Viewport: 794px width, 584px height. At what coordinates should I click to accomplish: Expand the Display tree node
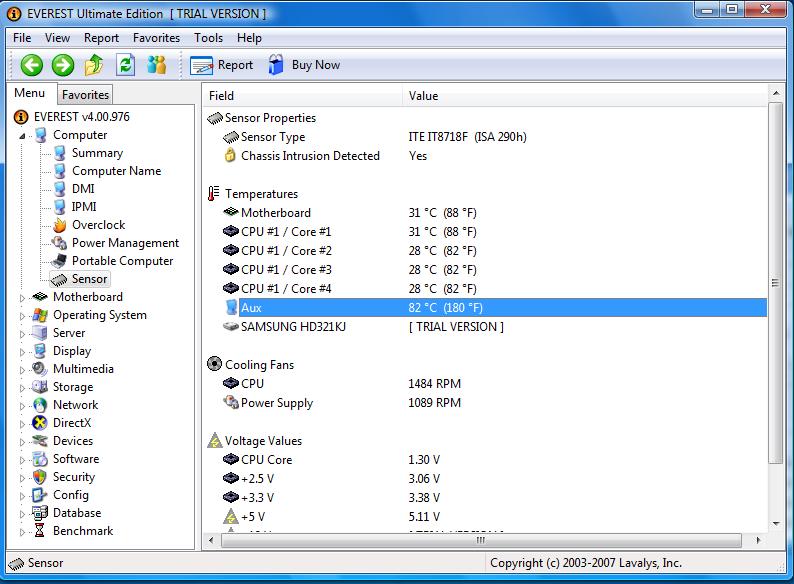(x=22, y=352)
